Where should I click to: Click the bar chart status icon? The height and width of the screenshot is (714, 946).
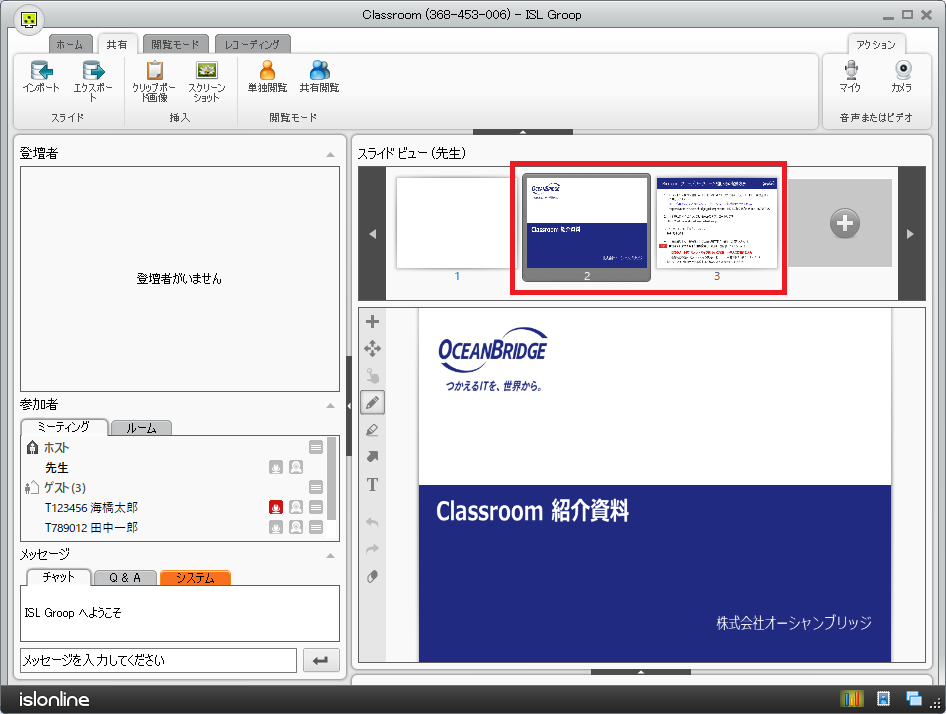point(852,698)
